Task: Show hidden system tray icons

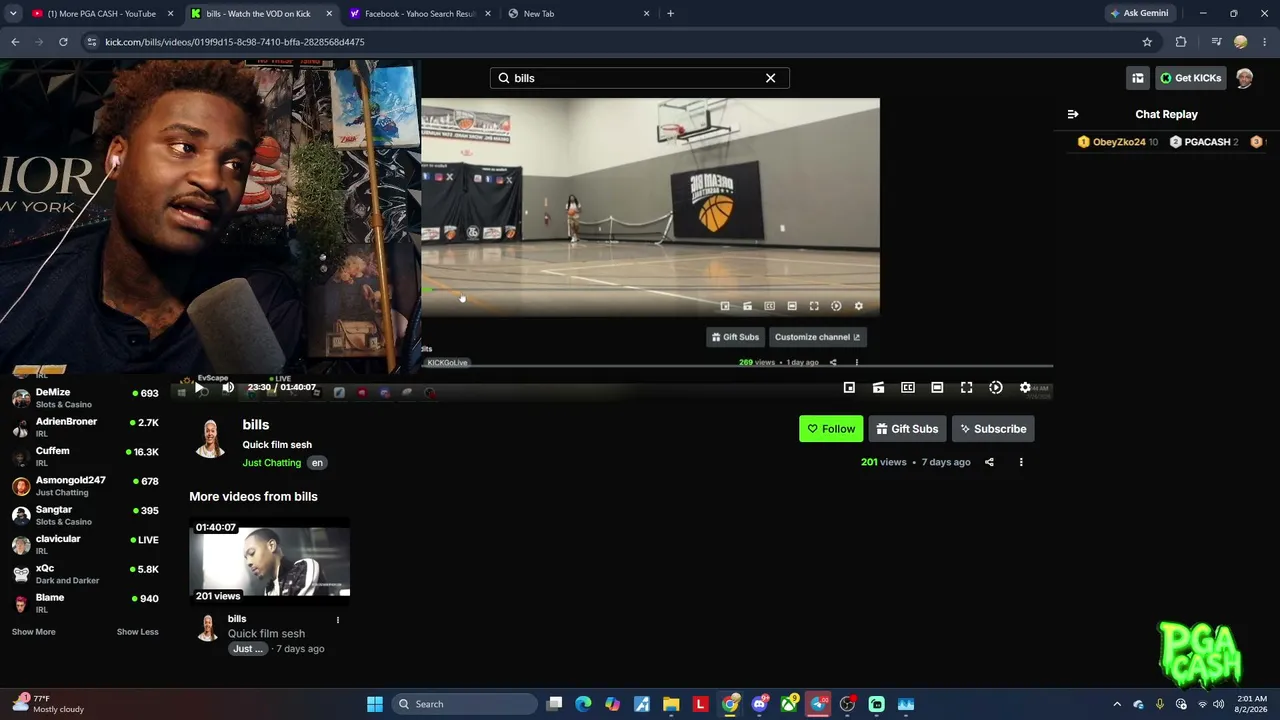Action: pos(1117,704)
